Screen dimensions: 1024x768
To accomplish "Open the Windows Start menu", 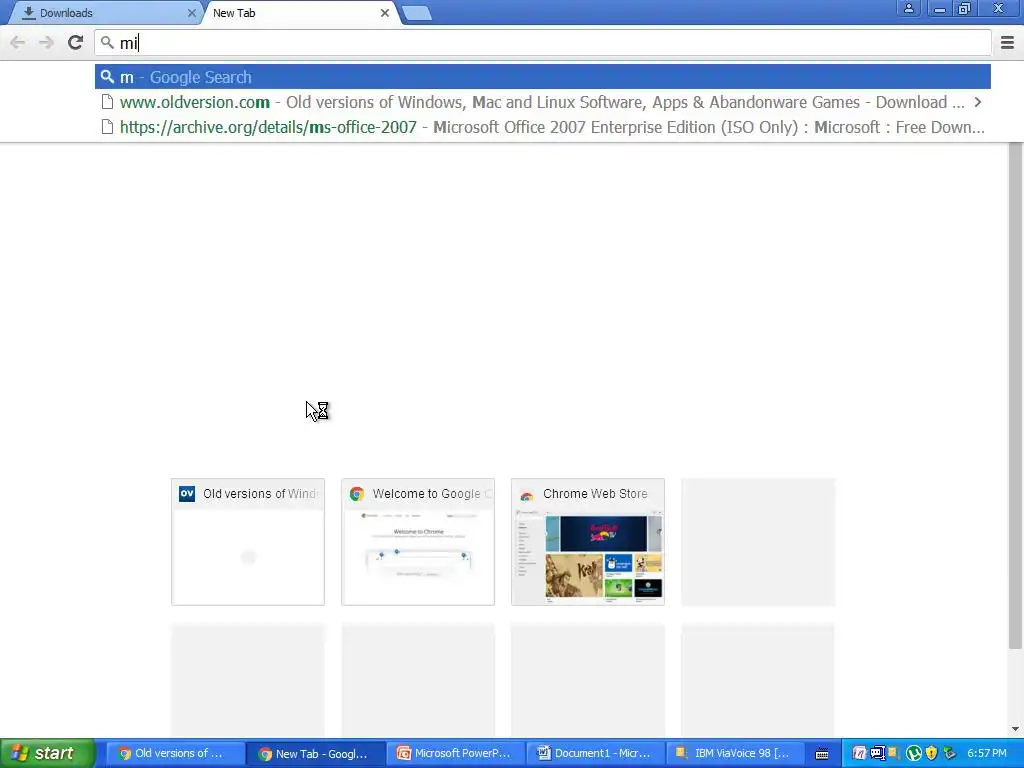I will [x=48, y=753].
